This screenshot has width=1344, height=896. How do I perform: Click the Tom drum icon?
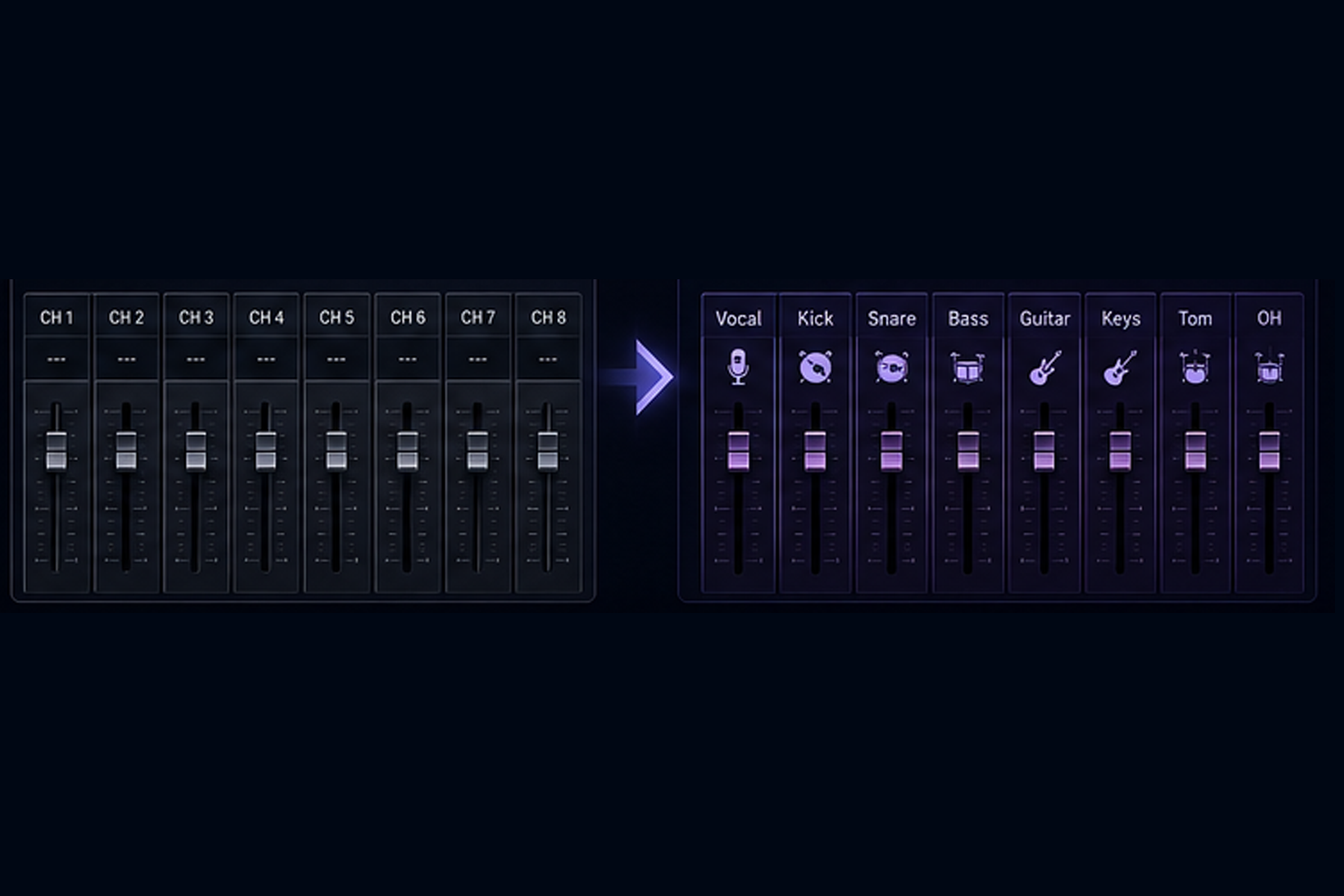pyautogui.click(x=1195, y=367)
